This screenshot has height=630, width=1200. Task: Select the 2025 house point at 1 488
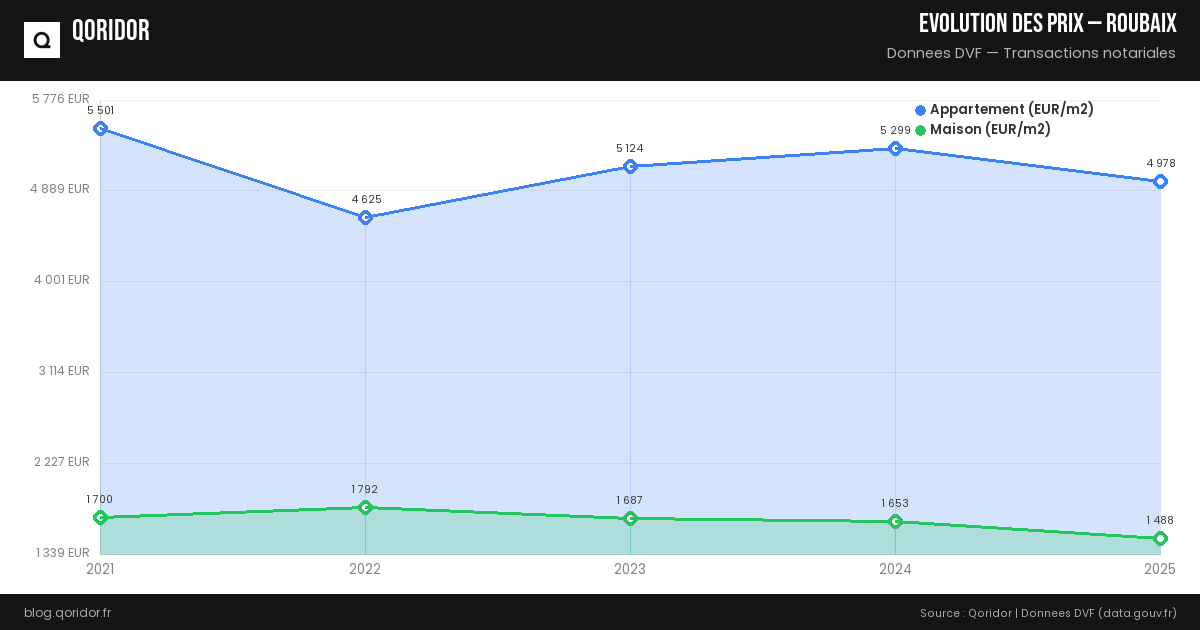point(1160,538)
